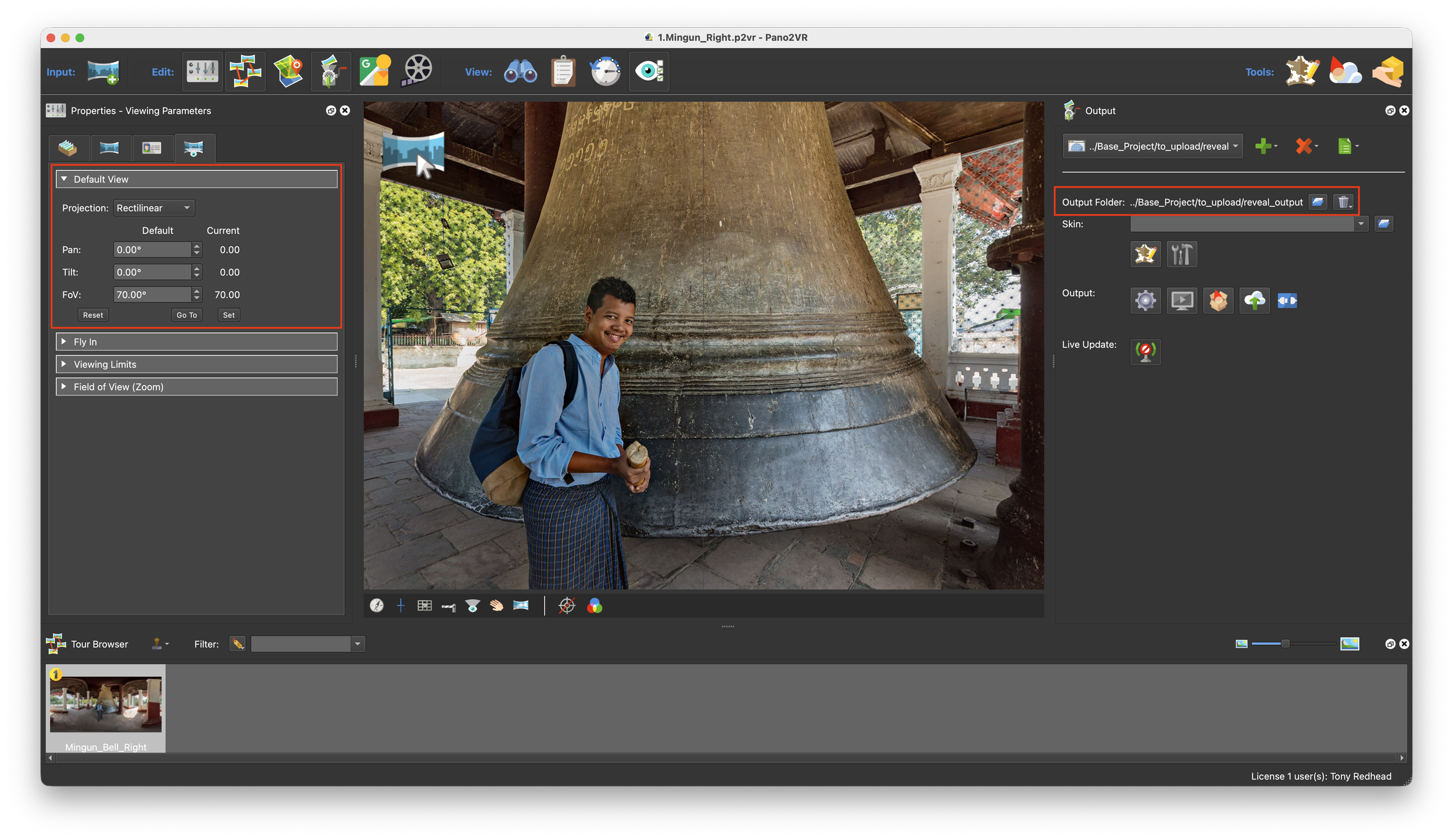Open the Projection Rectilinear dropdown
This screenshot has width=1453, height=840.
coord(153,208)
